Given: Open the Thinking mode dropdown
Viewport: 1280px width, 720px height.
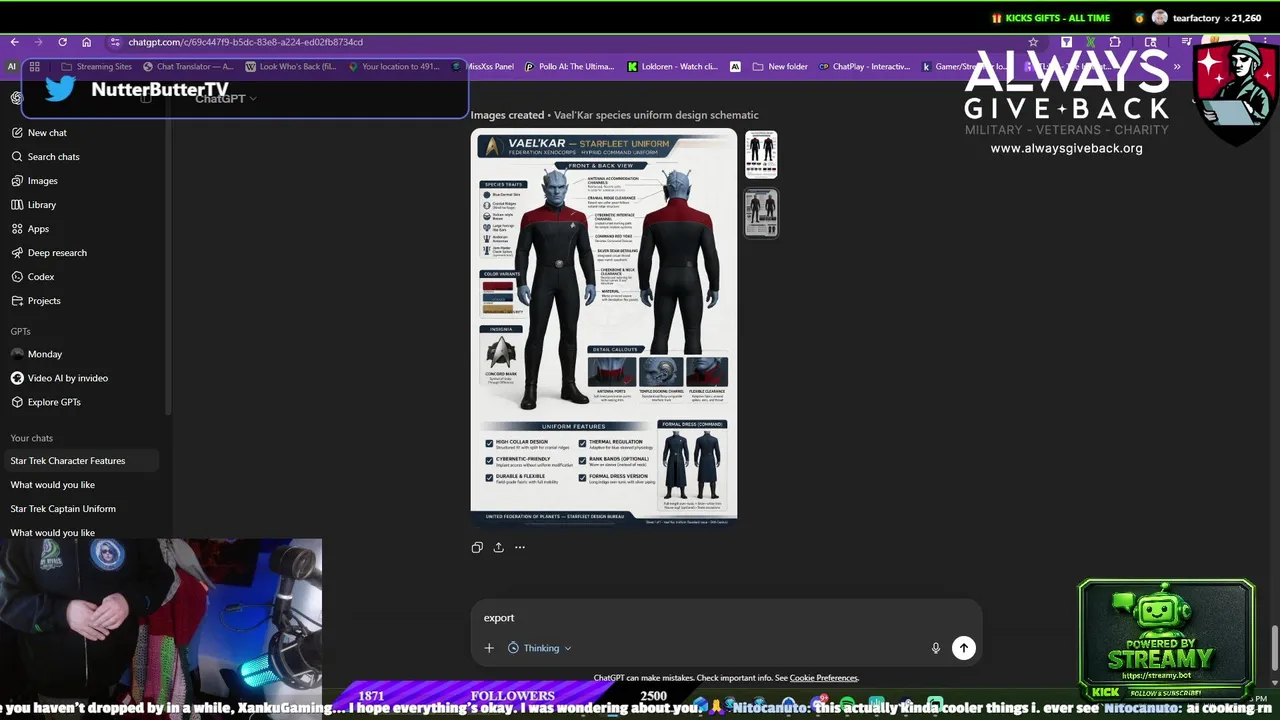Looking at the screenshot, I should point(540,648).
